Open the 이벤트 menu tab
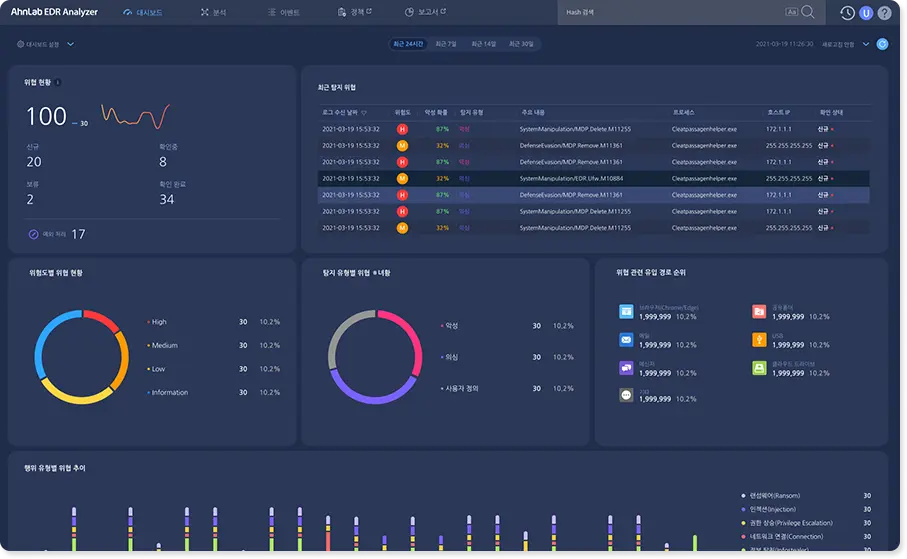The height and width of the screenshot is (559, 907). tap(284, 13)
